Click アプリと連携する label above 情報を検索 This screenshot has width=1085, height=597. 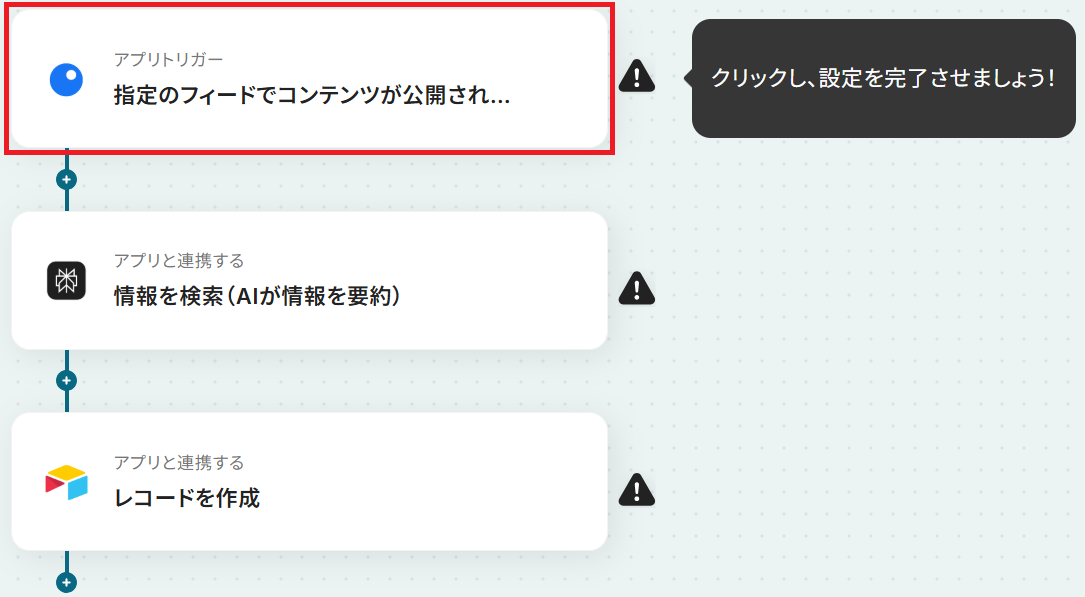pyautogui.click(x=179, y=261)
